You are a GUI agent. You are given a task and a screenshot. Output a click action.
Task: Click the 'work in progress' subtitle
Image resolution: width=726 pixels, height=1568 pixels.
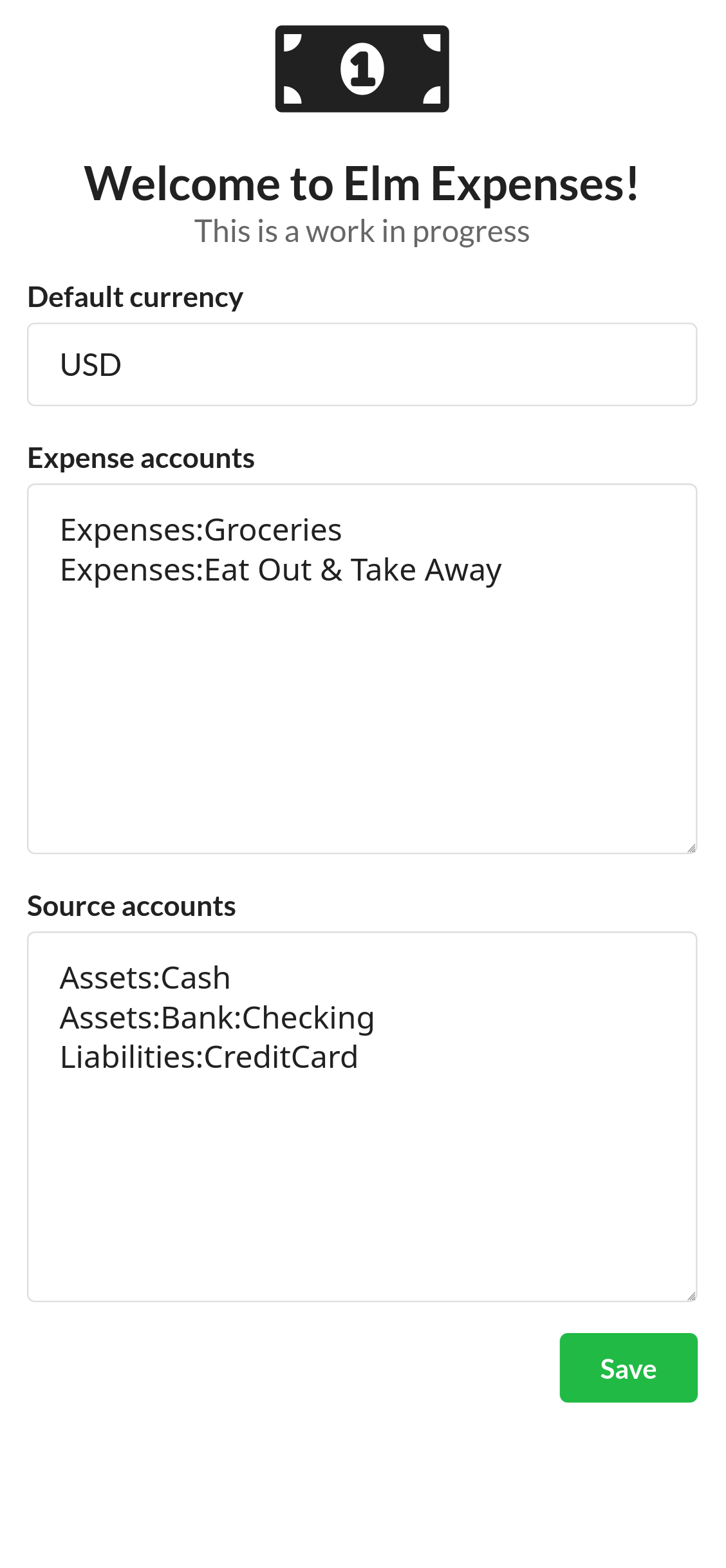(x=362, y=232)
